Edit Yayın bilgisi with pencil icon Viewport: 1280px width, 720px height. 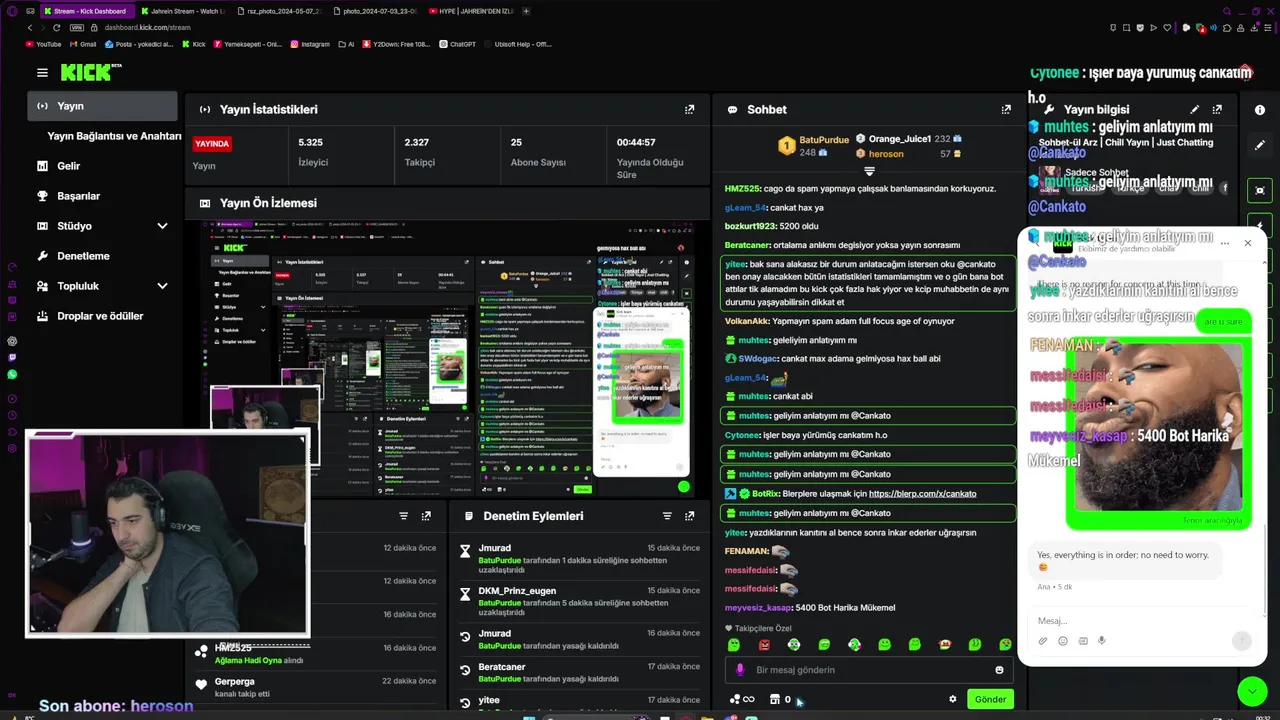[1194, 109]
